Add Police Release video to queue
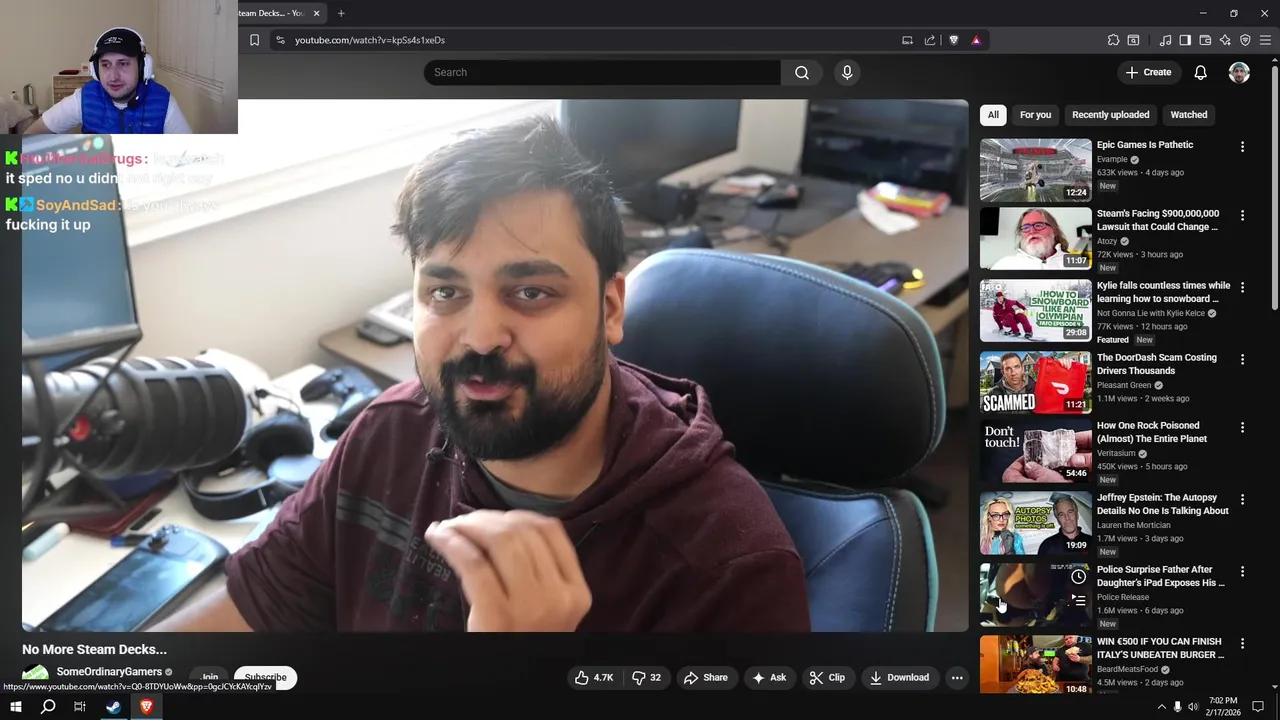Viewport: 1280px width, 720px height. point(1078,600)
